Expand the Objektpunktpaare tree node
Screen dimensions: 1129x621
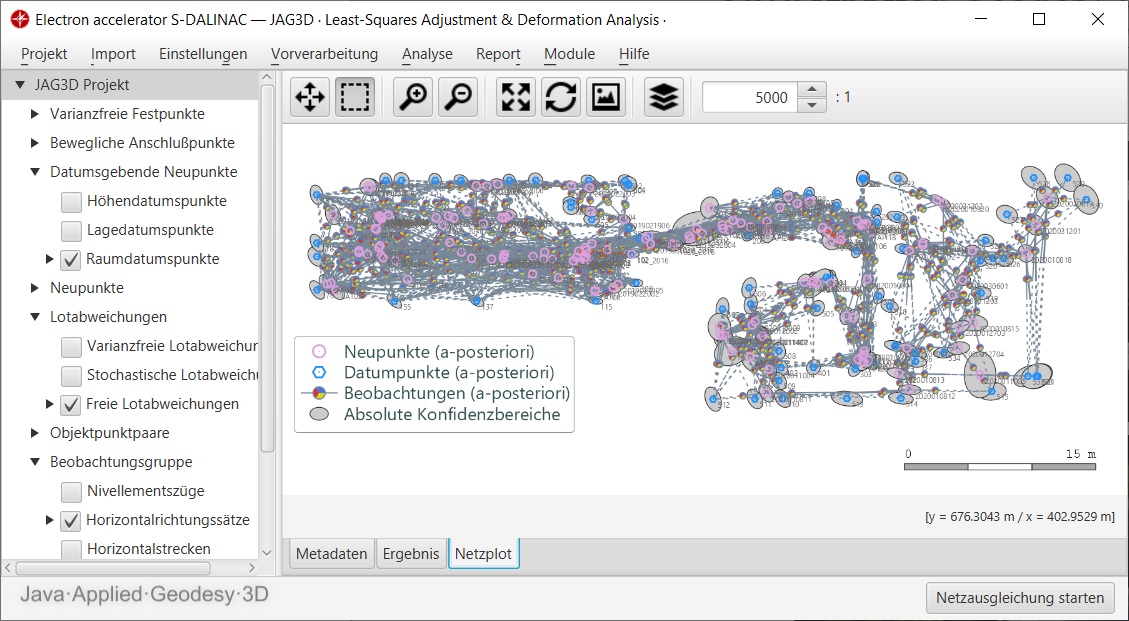click(x=35, y=434)
